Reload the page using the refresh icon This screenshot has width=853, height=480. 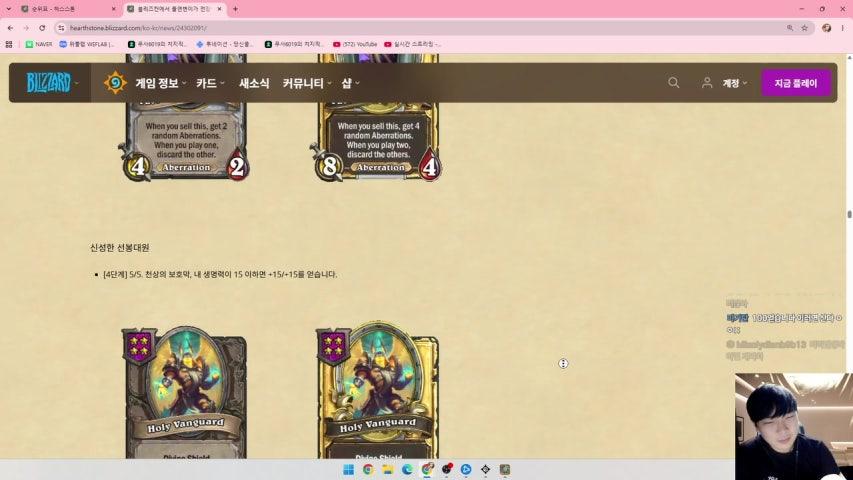click(42, 28)
